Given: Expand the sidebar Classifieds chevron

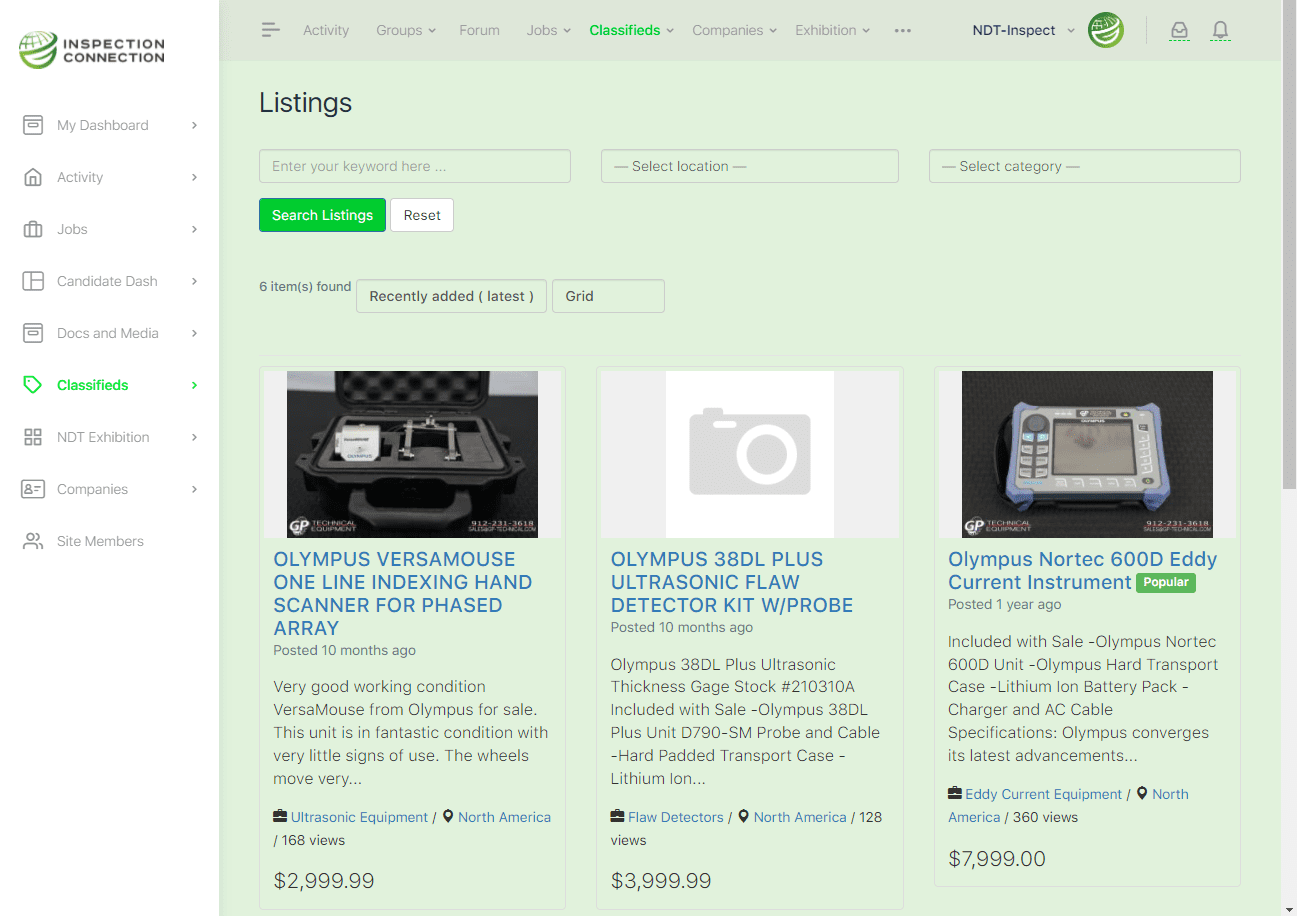Looking at the screenshot, I should [194, 385].
